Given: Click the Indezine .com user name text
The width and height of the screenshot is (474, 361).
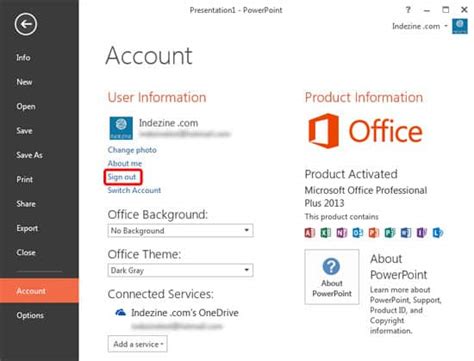Looking at the screenshot, I should [169, 123].
